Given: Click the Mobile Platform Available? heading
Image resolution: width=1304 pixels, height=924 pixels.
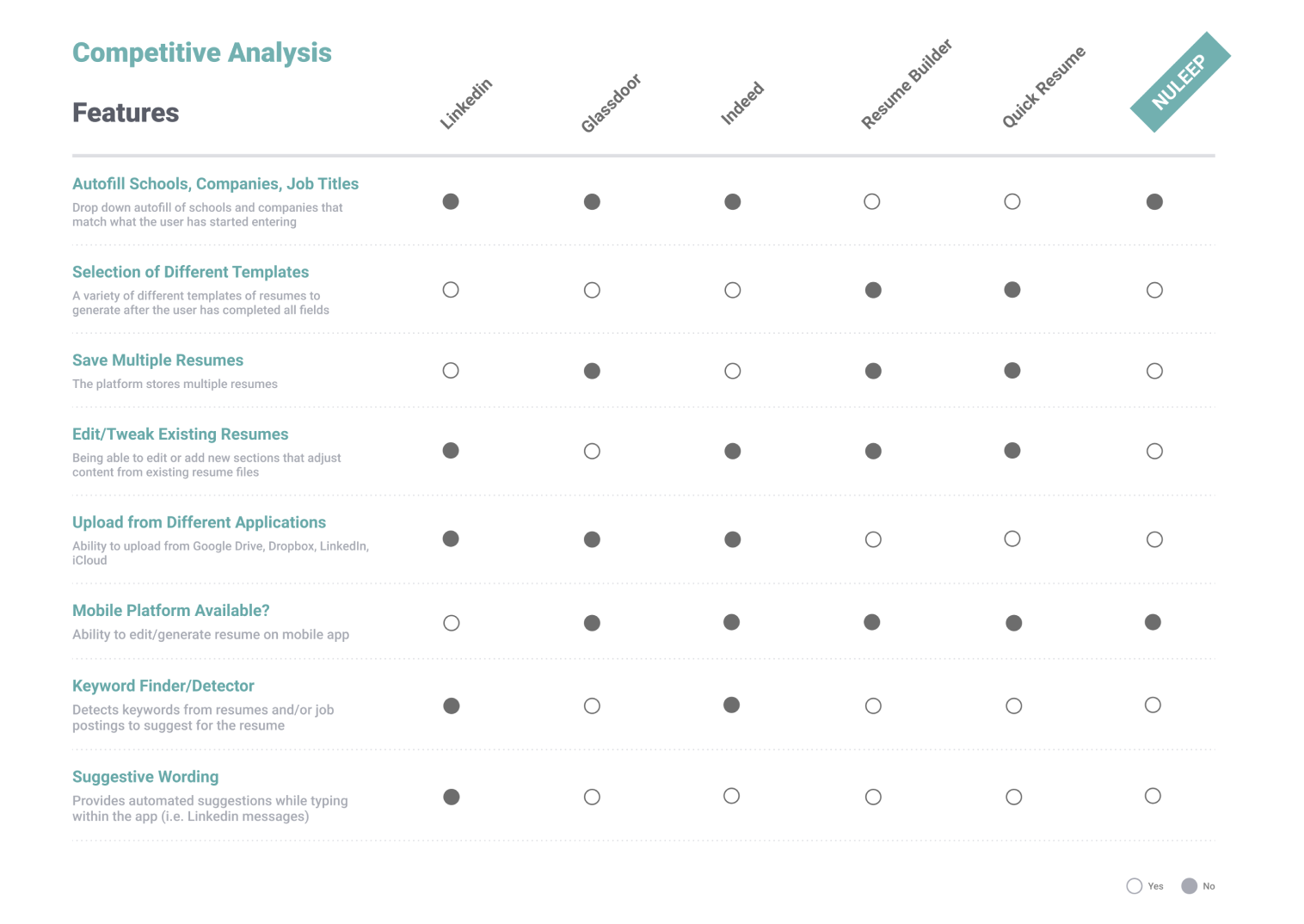Looking at the screenshot, I should tap(171, 611).
